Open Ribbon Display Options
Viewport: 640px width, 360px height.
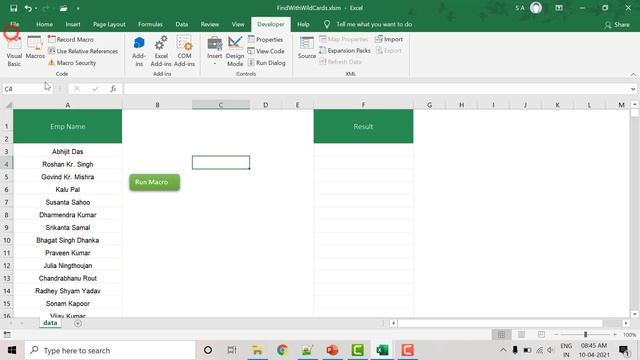(559, 8)
